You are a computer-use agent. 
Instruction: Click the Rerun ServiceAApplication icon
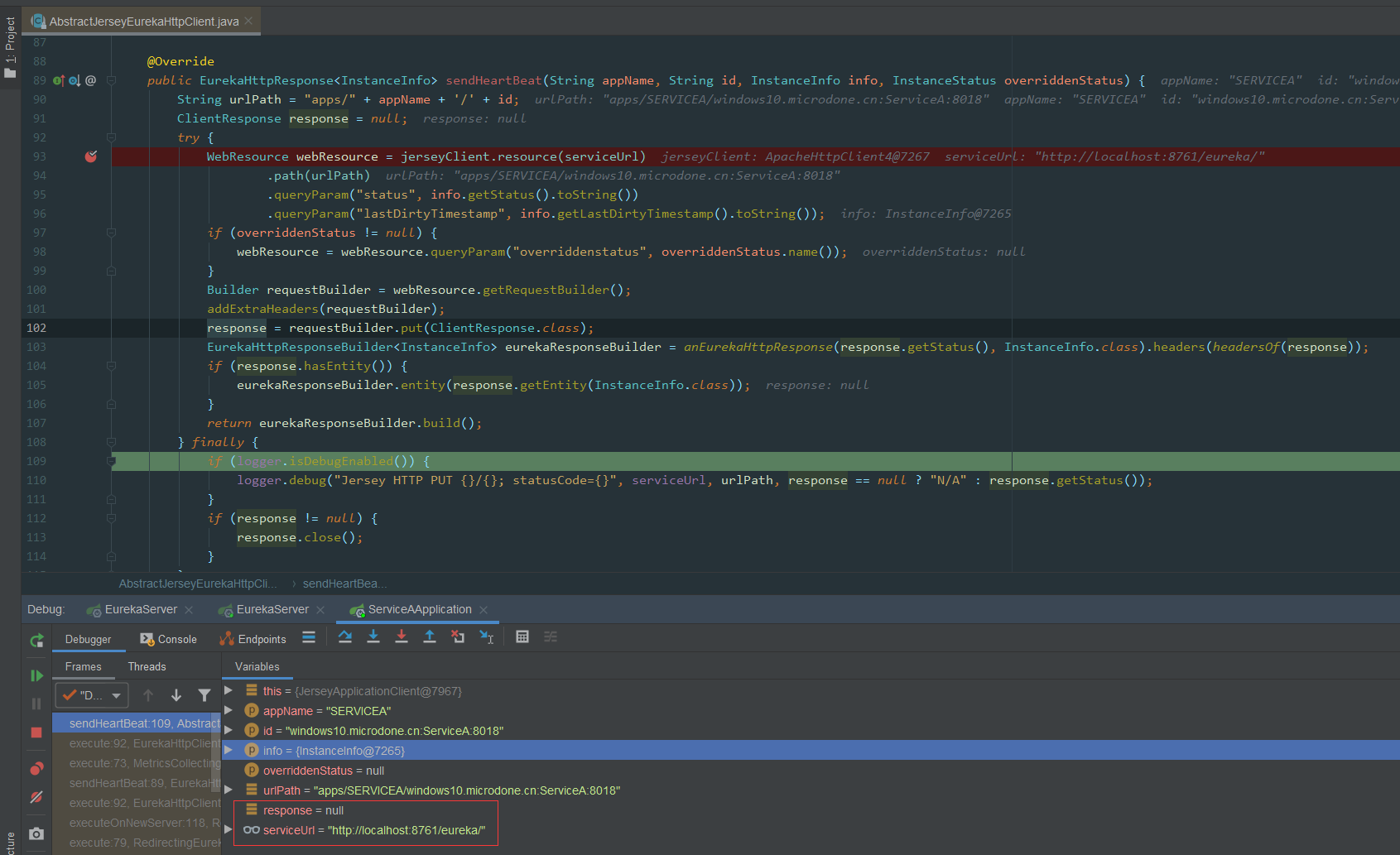click(36, 641)
